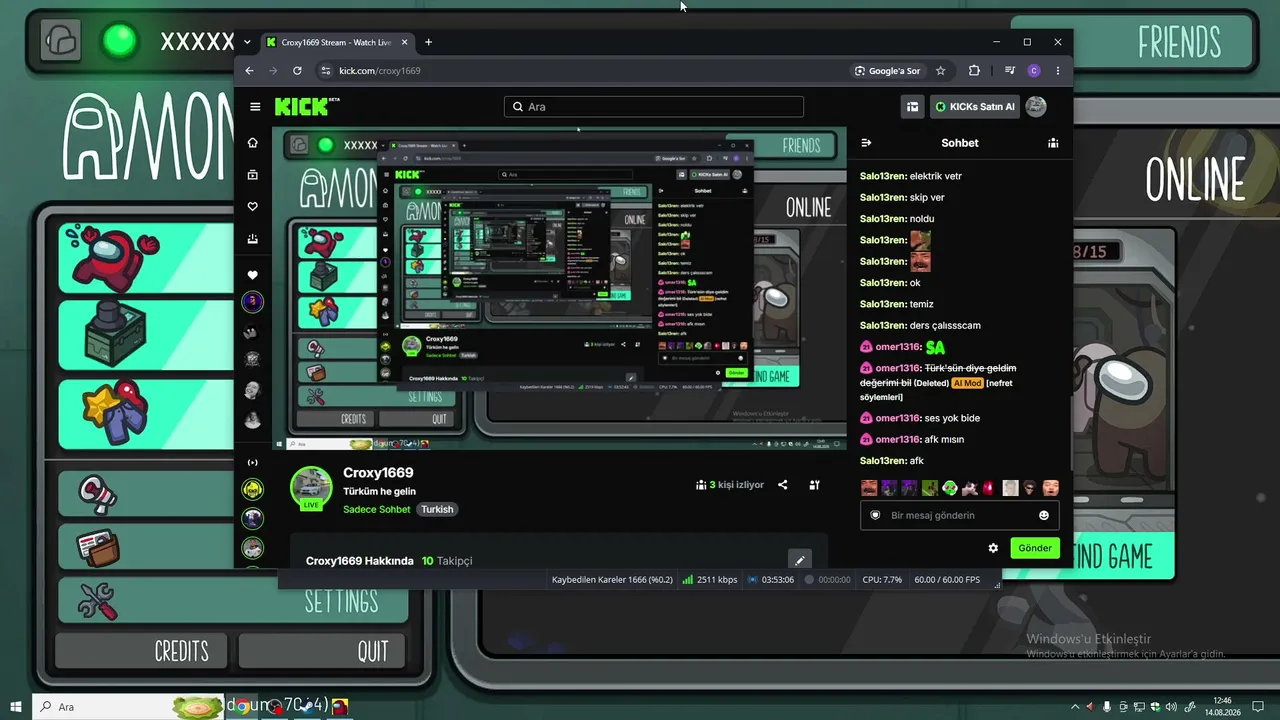This screenshot has width=1280, height=720.
Task: Collapse the chat panel with the arrow icon
Action: pyautogui.click(x=866, y=143)
